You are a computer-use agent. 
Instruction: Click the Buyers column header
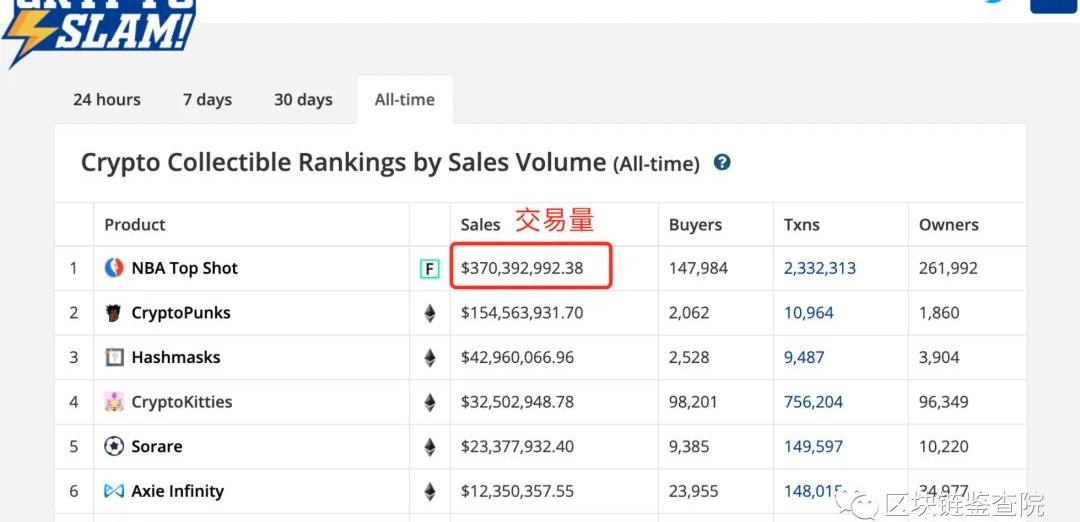click(696, 225)
